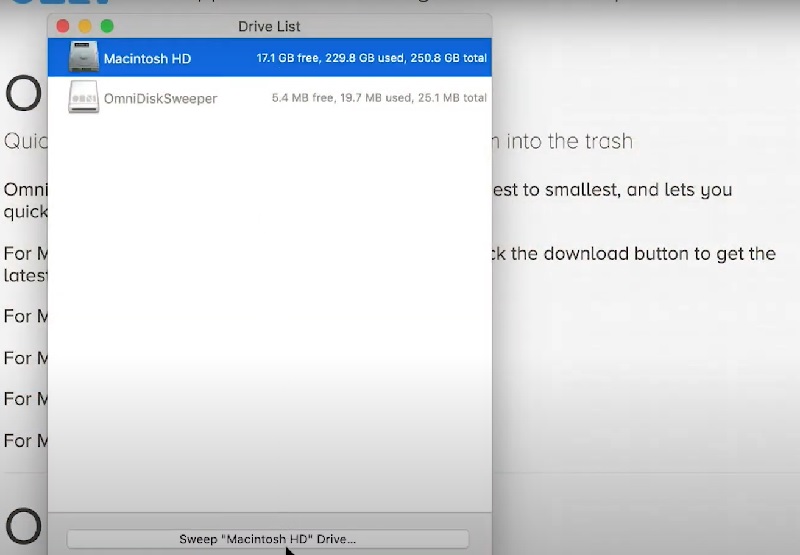Zoom the Drive List window with green button
This screenshot has height=555, width=800.
click(107, 26)
